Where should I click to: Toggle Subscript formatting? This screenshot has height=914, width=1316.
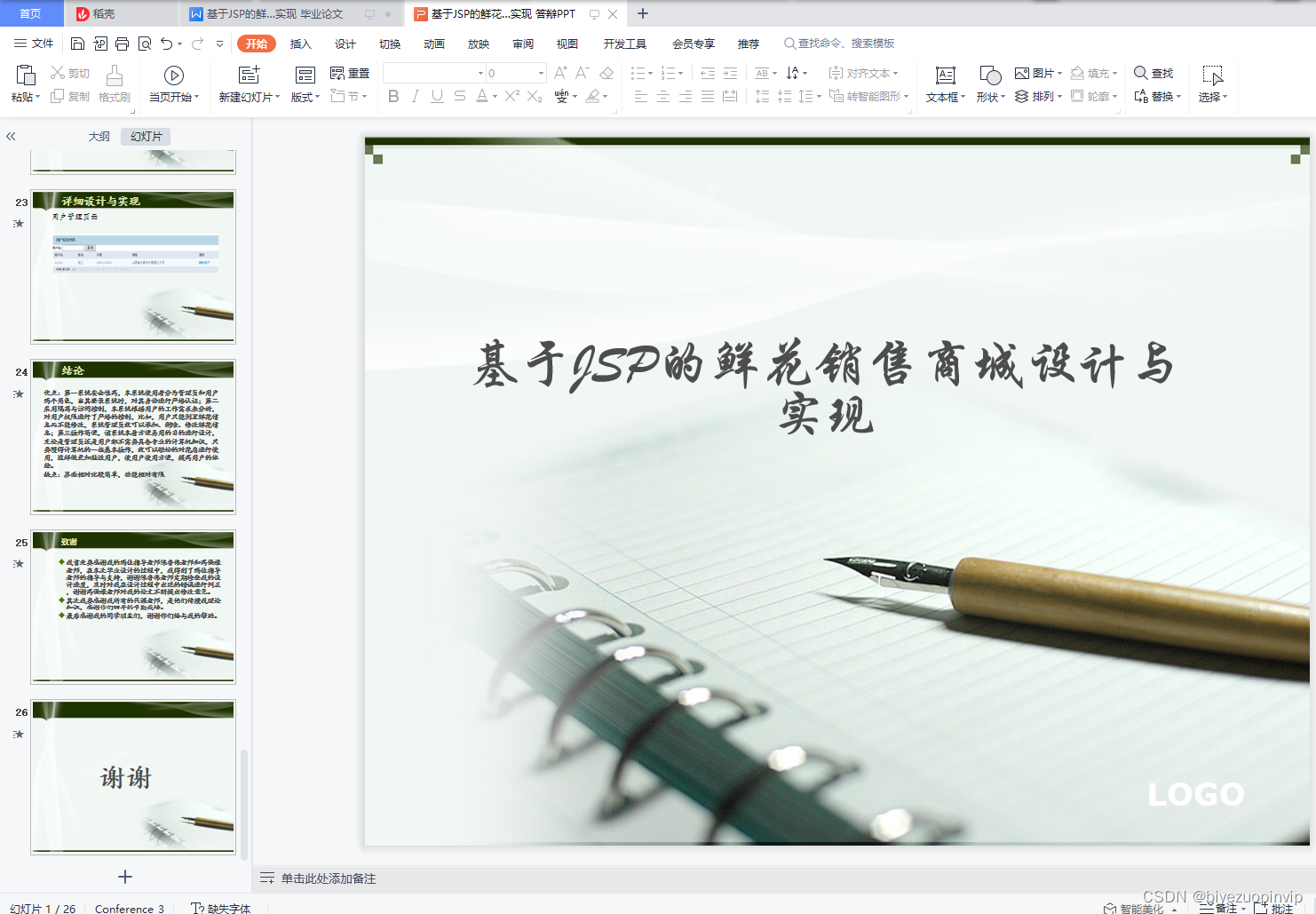535,96
